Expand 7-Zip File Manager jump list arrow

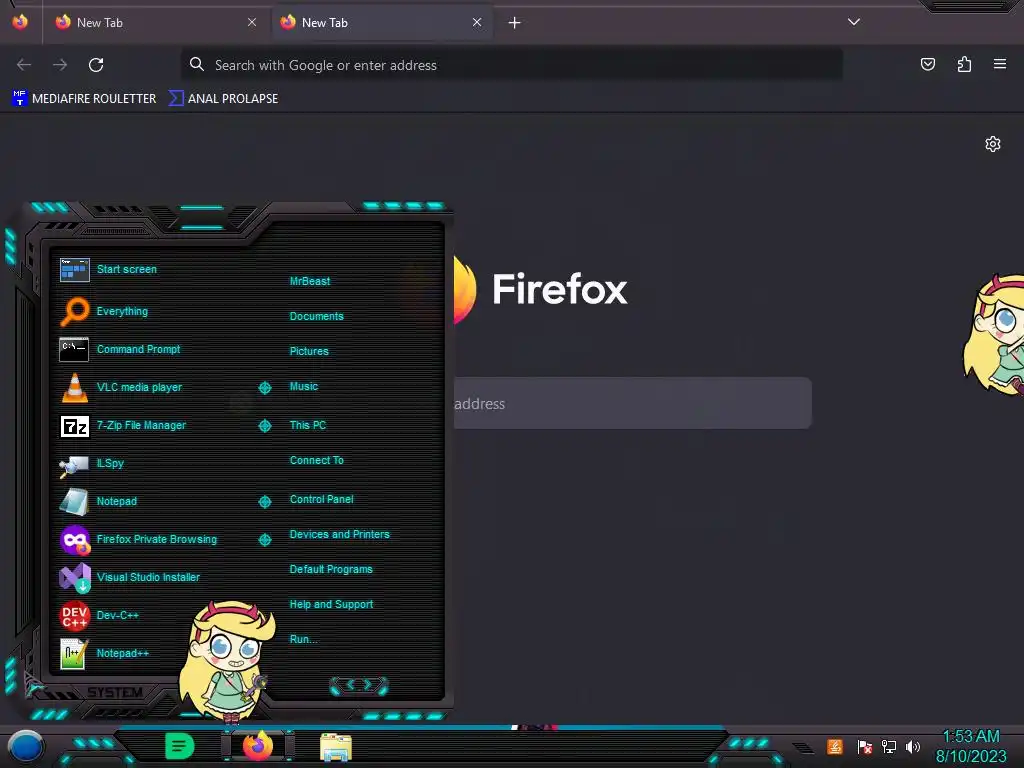[264, 426]
